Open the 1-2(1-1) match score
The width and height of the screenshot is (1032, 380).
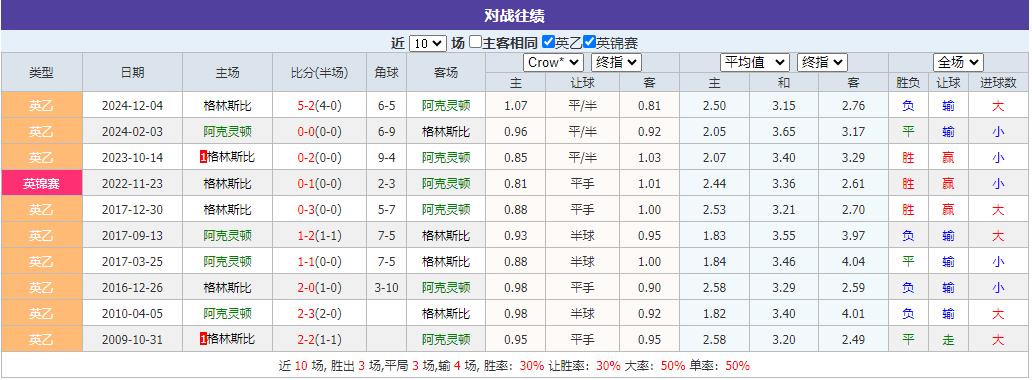pyautogui.click(x=319, y=235)
